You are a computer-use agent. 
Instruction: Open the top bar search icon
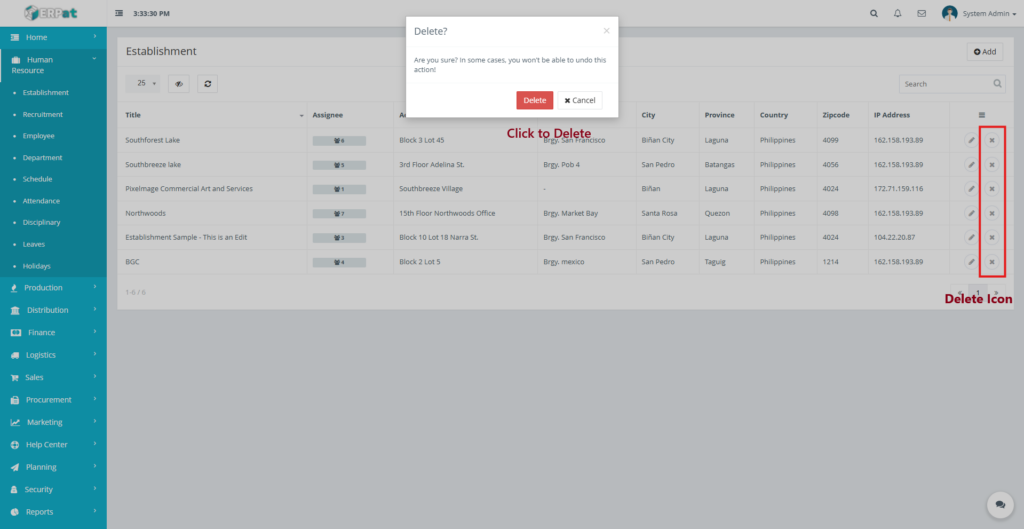[874, 13]
